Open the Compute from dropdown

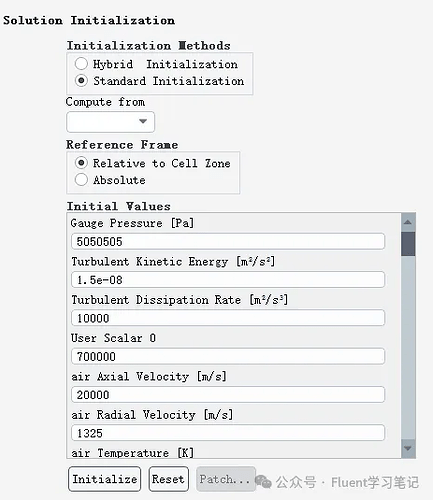pos(111,122)
